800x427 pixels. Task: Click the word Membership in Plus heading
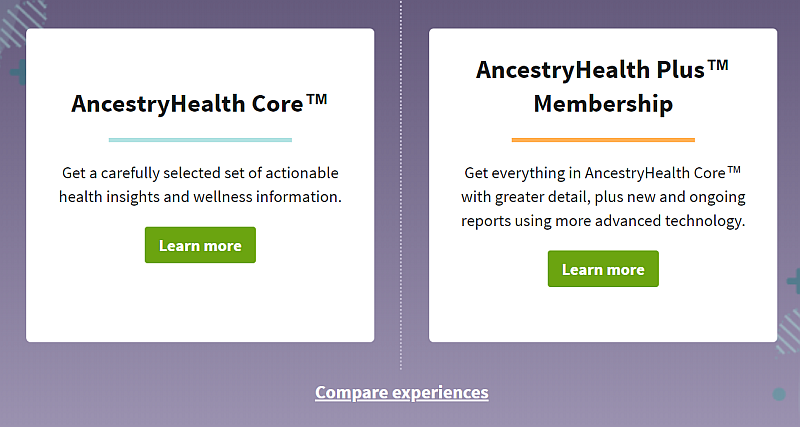[x=603, y=104]
